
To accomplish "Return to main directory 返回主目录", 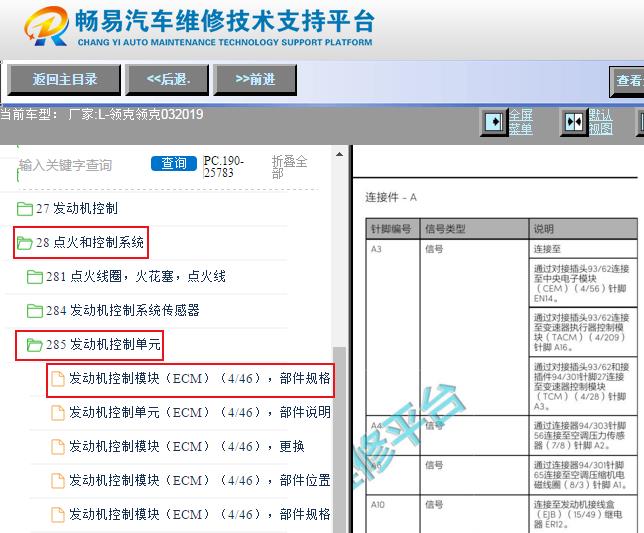I will click(x=64, y=80).
